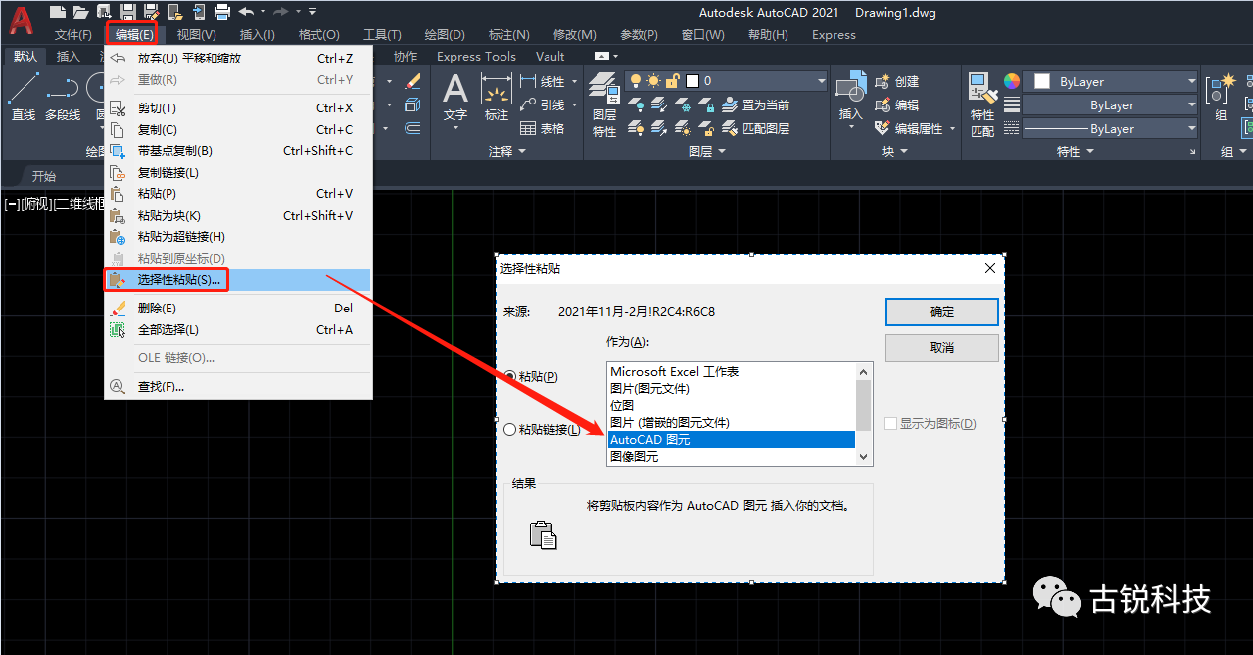This screenshot has width=1253, height=655.
Task: Click the Insert block (插入) icon
Action: (851, 95)
